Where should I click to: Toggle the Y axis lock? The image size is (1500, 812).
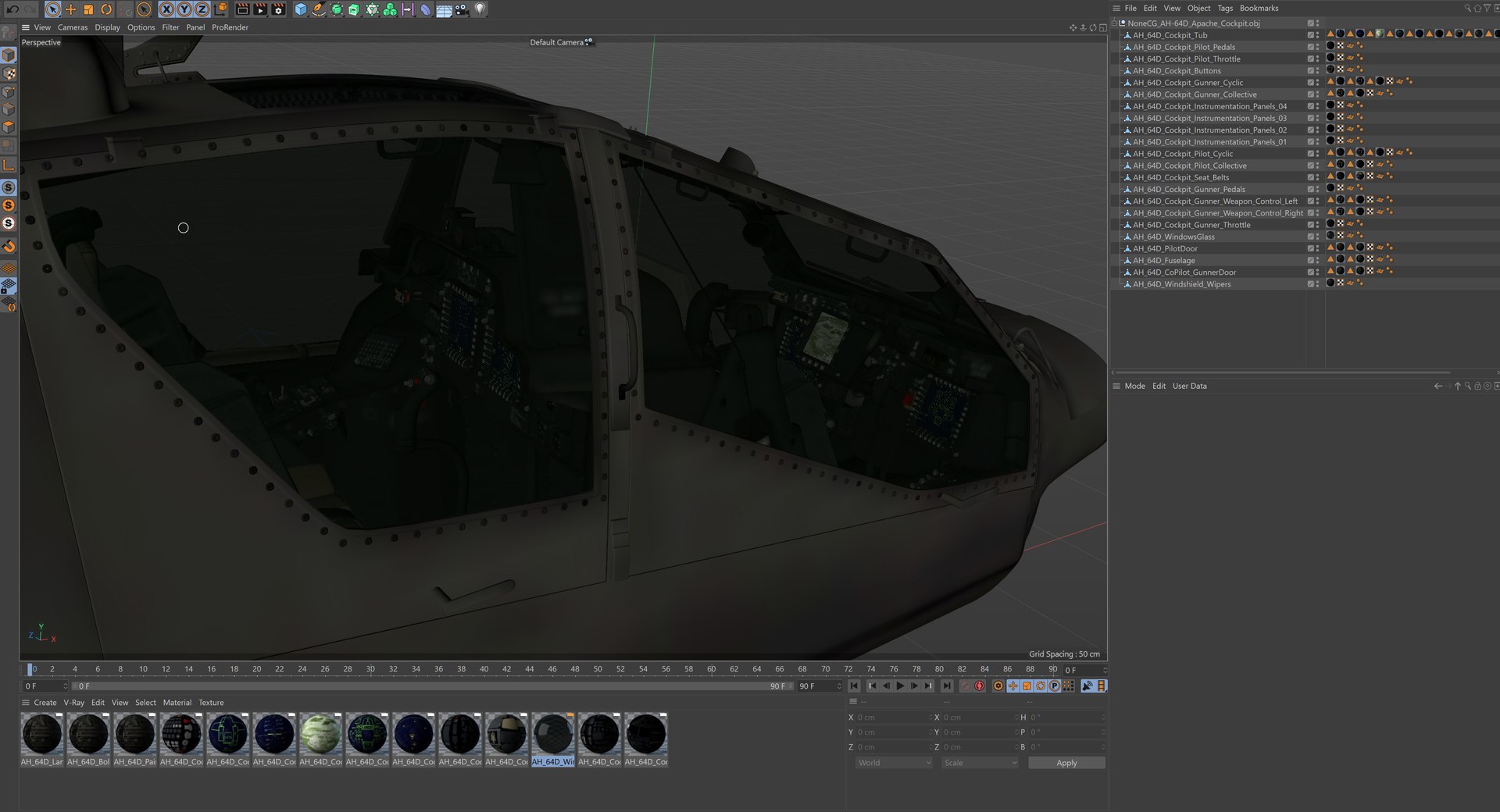(184, 9)
